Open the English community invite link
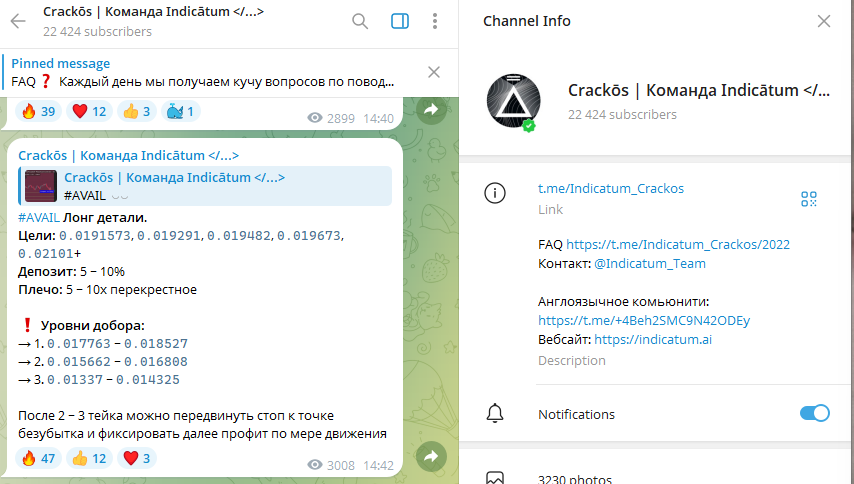854x484 pixels. coord(644,320)
